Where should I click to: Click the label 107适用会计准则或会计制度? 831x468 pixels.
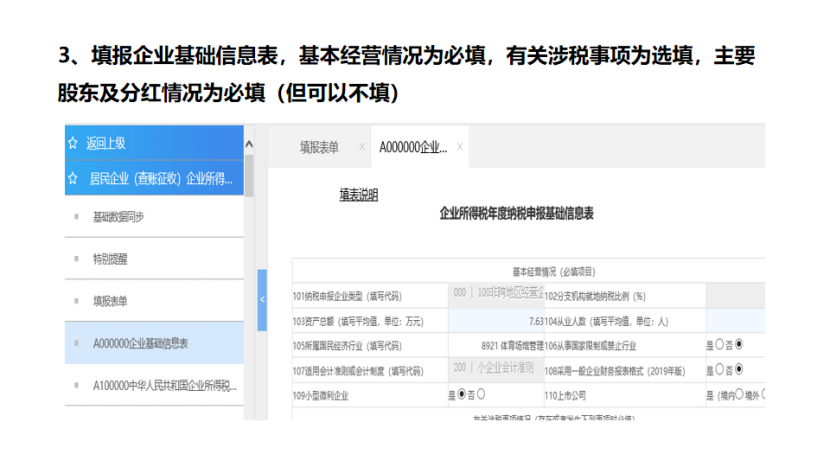[358, 371]
